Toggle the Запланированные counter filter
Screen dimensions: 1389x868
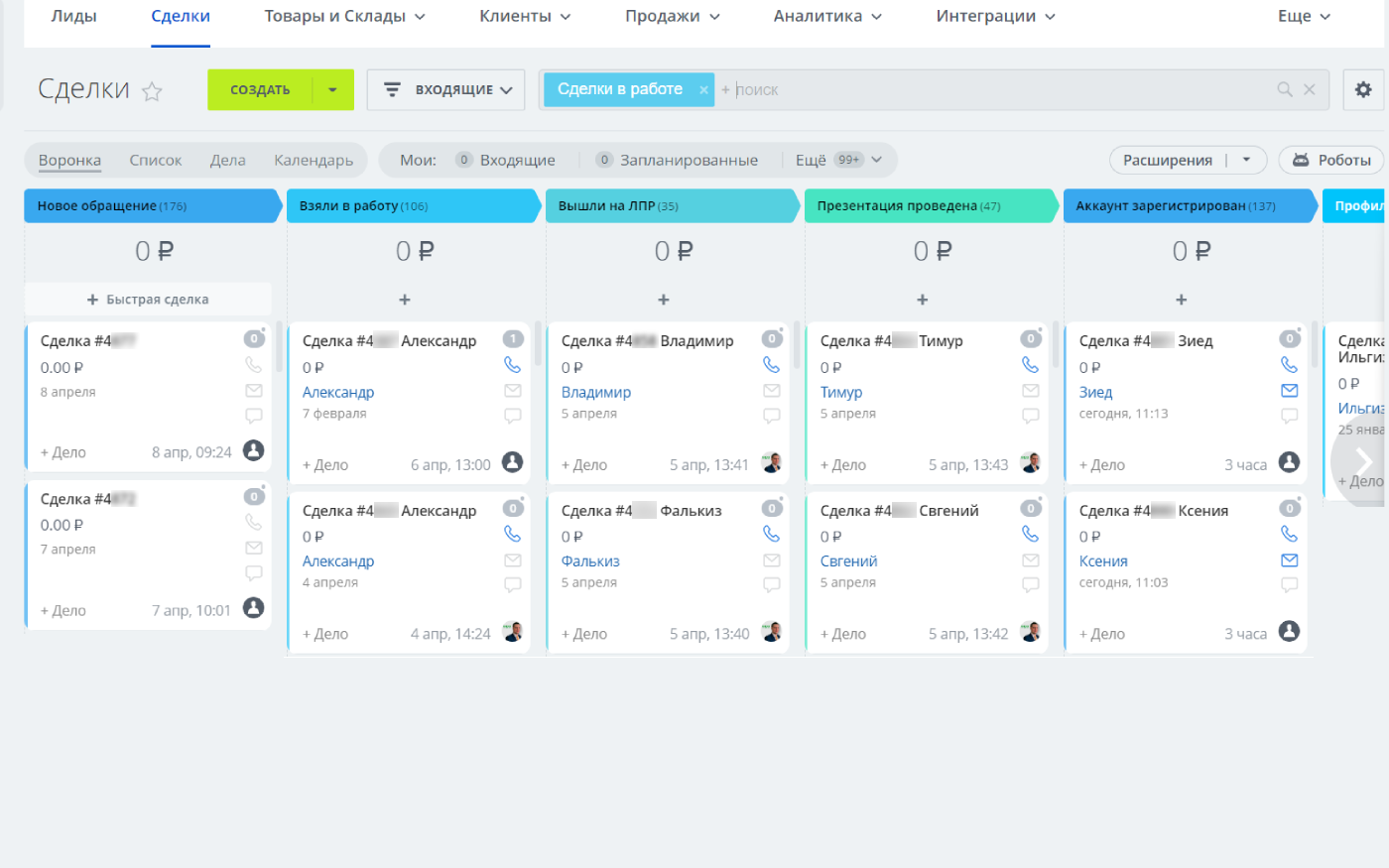click(x=678, y=160)
